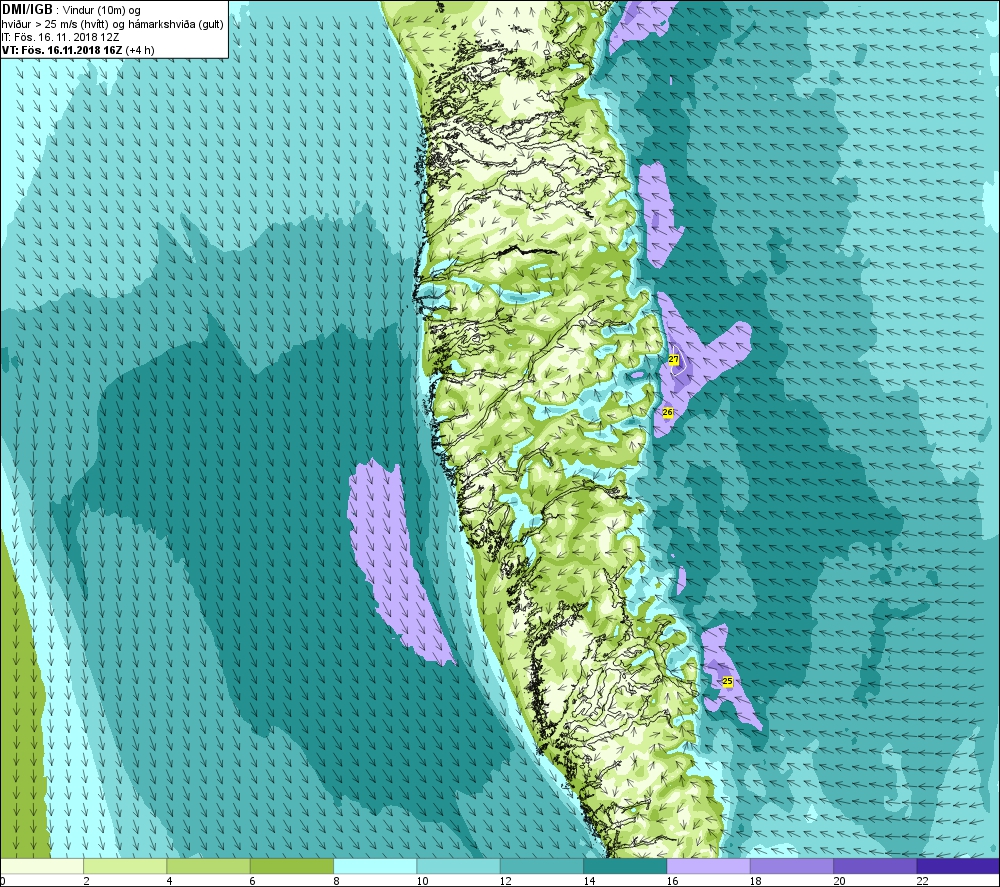Click the scale number 4

pyautogui.click(x=170, y=881)
